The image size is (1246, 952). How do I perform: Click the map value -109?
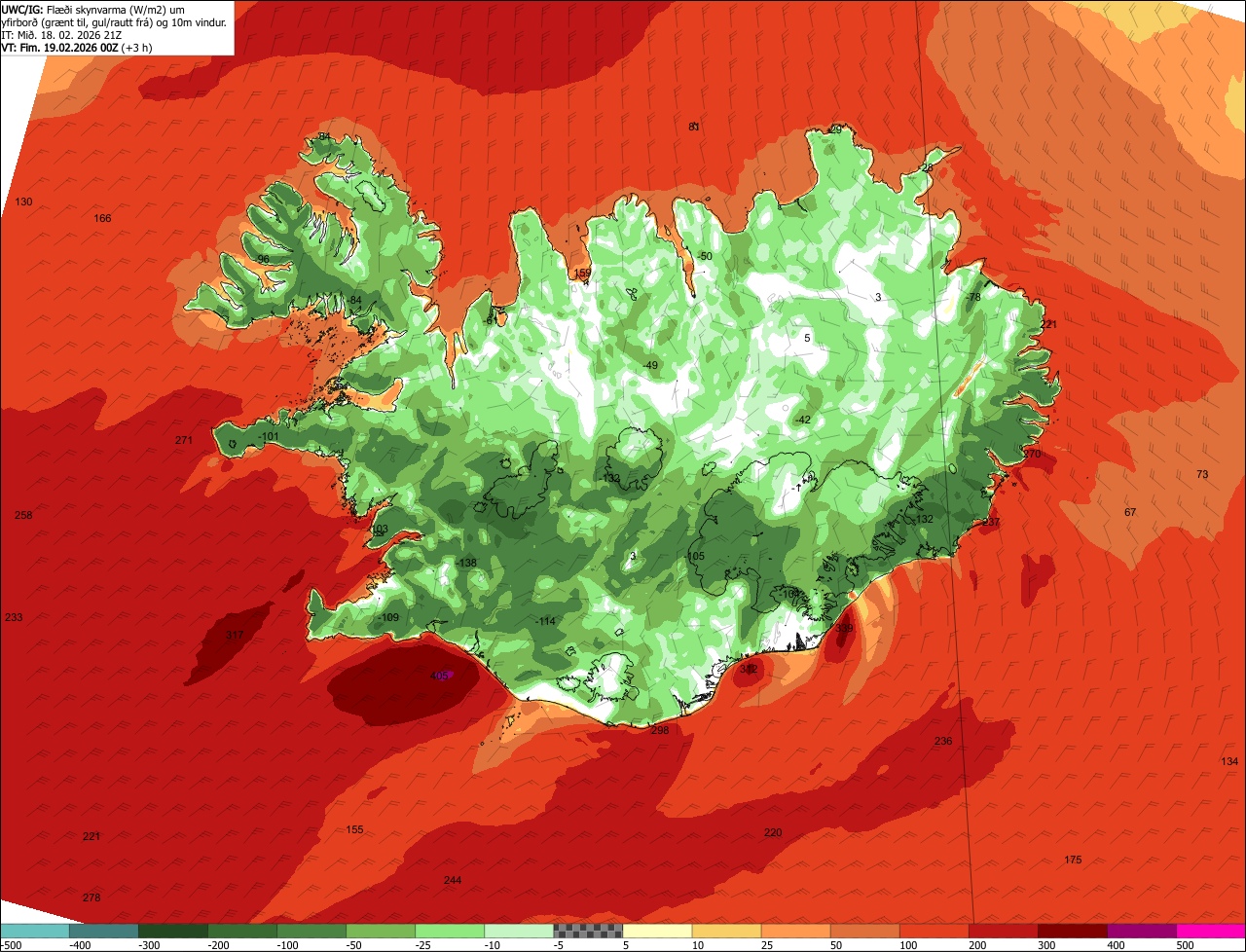(388, 617)
